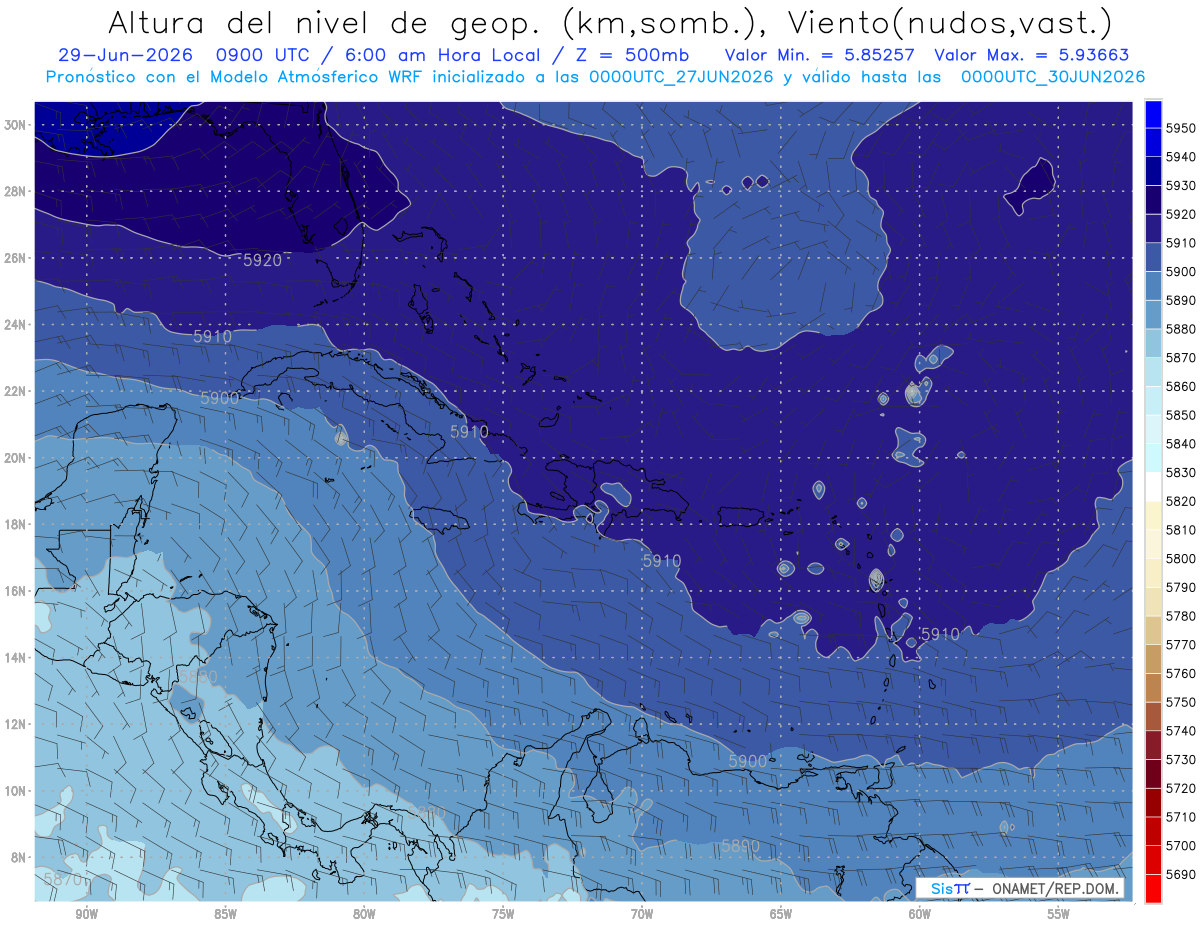Click the '5850' color legend label
1200x927 pixels.
[x=1180, y=415]
